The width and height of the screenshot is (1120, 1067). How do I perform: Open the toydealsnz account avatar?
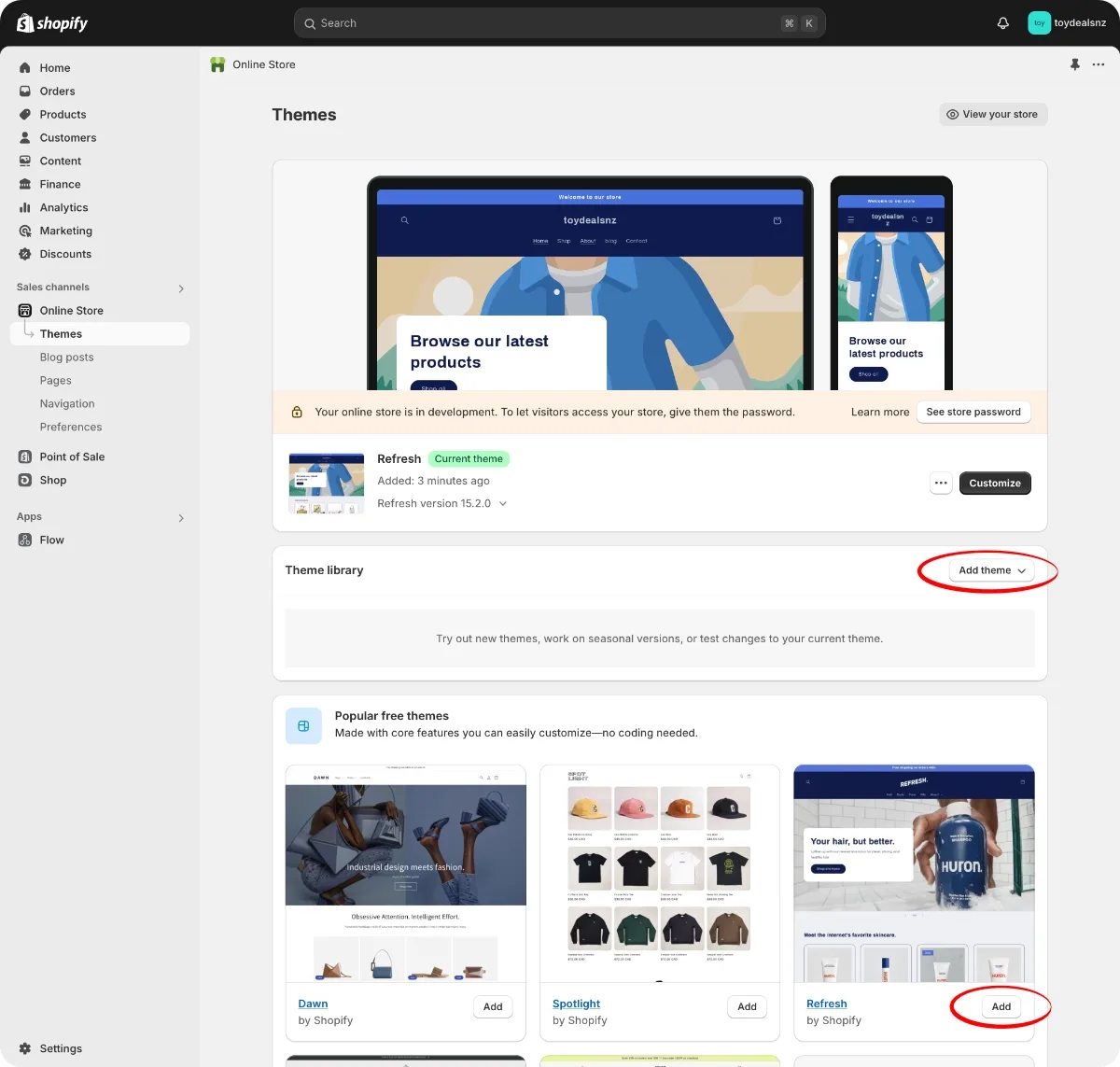click(x=1039, y=23)
